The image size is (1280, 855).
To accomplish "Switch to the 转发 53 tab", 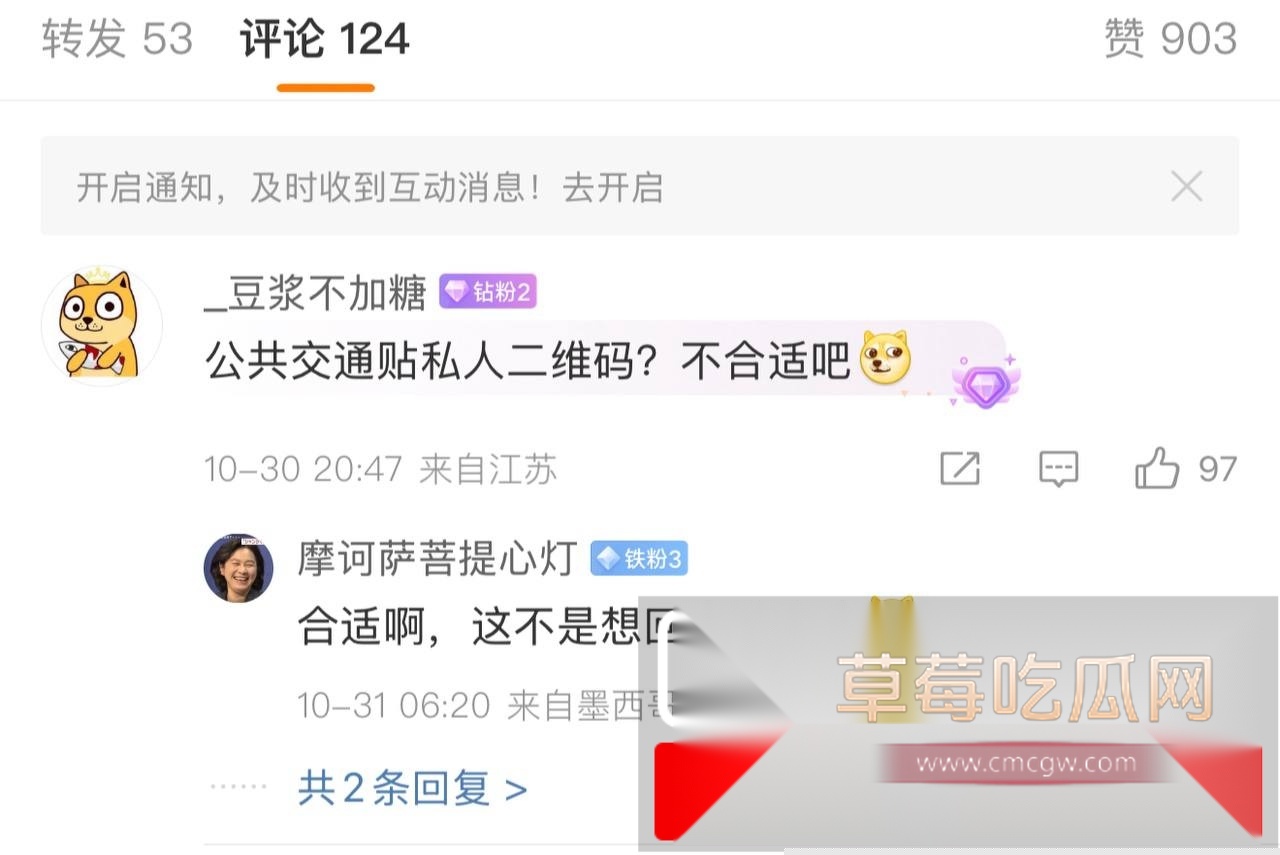I will 117,39.
